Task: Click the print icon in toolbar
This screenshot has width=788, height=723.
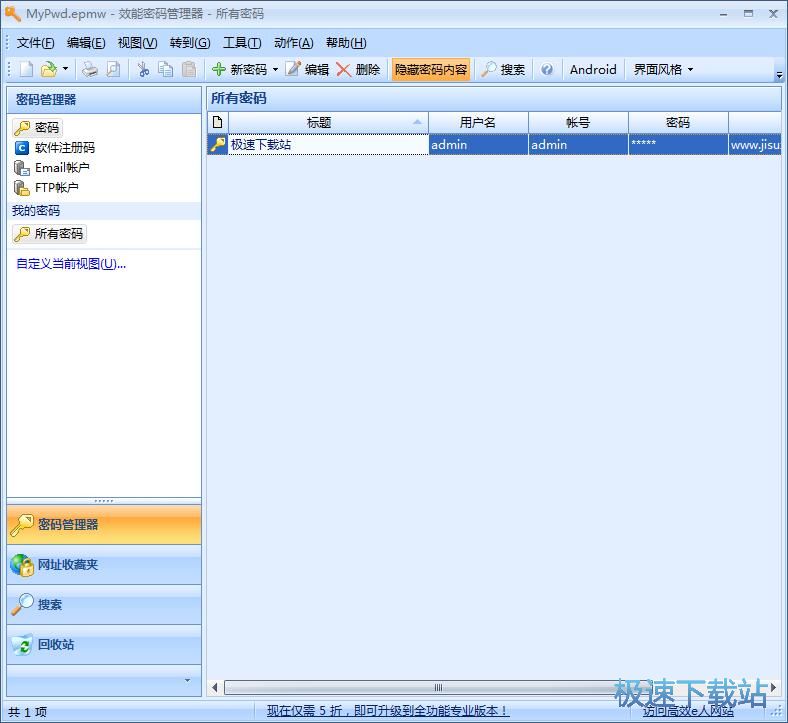Action: 90,69
